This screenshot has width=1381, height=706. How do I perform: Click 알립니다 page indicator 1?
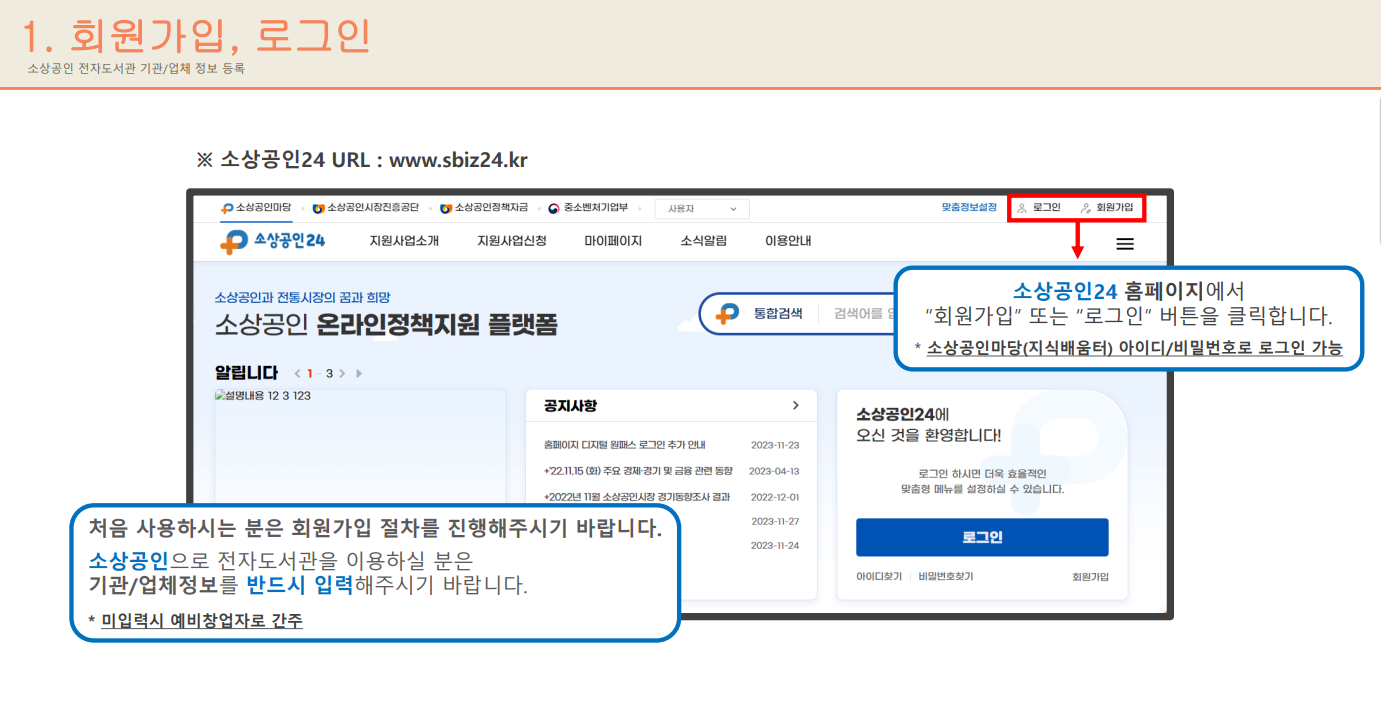coord(310,373)
